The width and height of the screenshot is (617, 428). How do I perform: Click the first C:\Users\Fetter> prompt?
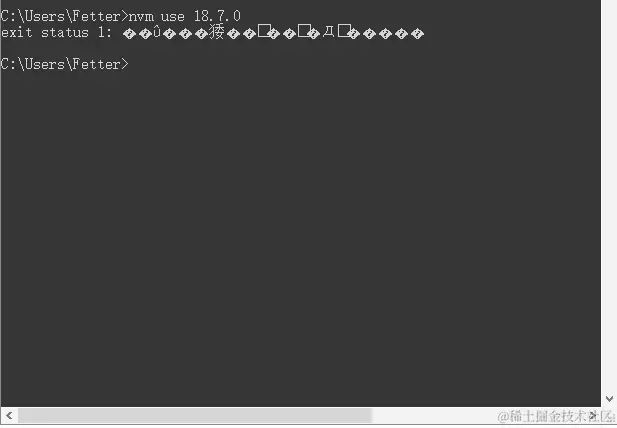65,17
